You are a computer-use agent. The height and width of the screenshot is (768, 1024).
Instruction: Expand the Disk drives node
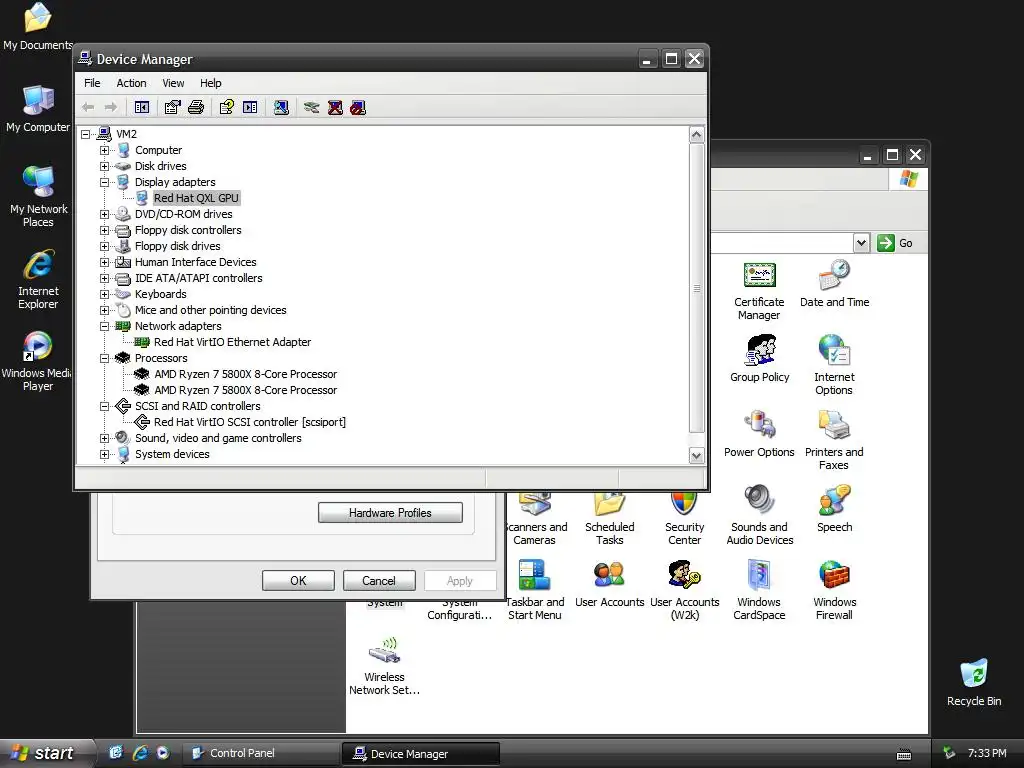tap(104, 166)
